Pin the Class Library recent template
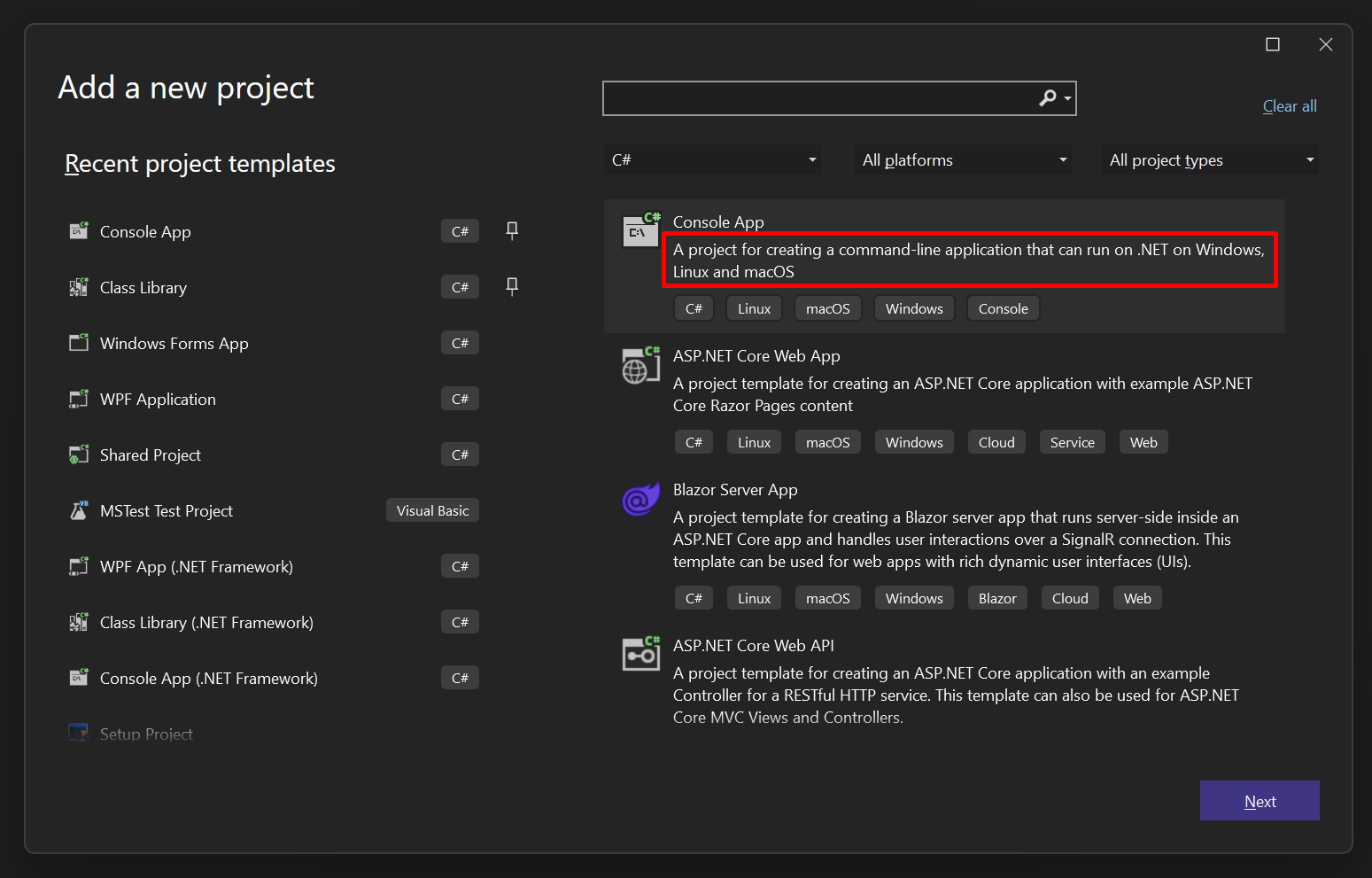 (x=512, y=286)
